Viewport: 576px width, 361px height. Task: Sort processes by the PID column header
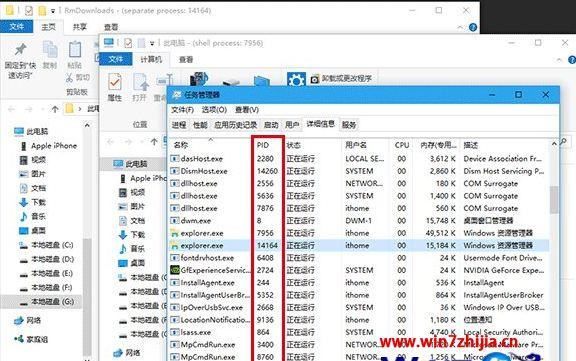263,145
